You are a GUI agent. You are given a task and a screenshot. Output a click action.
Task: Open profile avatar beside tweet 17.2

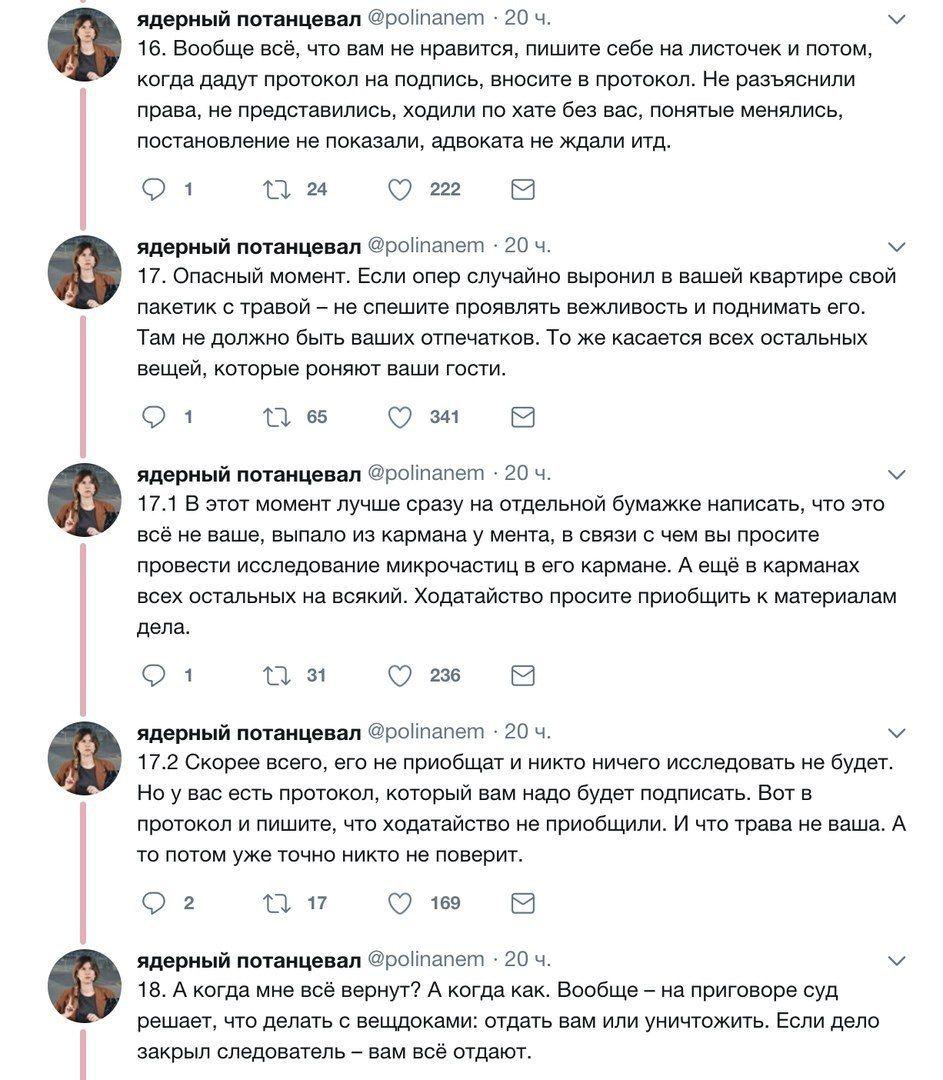coord(85,758)
